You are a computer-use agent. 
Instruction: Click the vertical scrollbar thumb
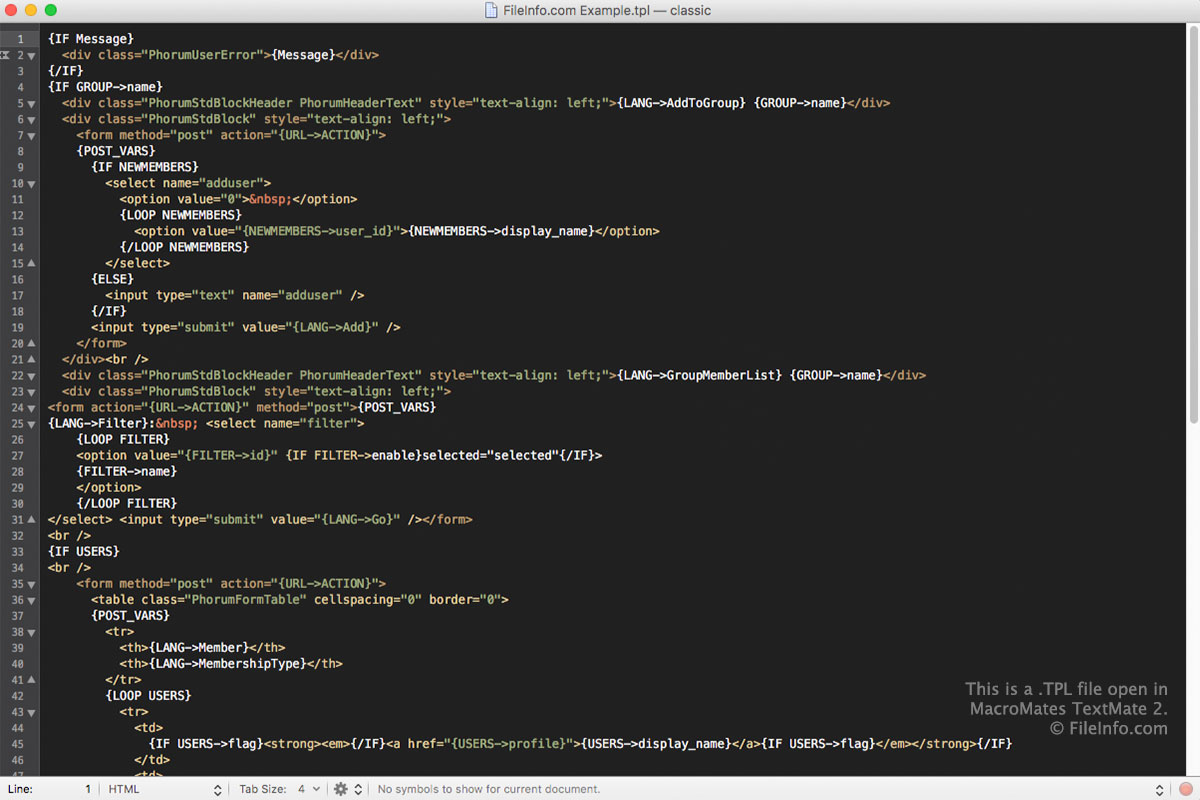click(x=1194, y=225)
